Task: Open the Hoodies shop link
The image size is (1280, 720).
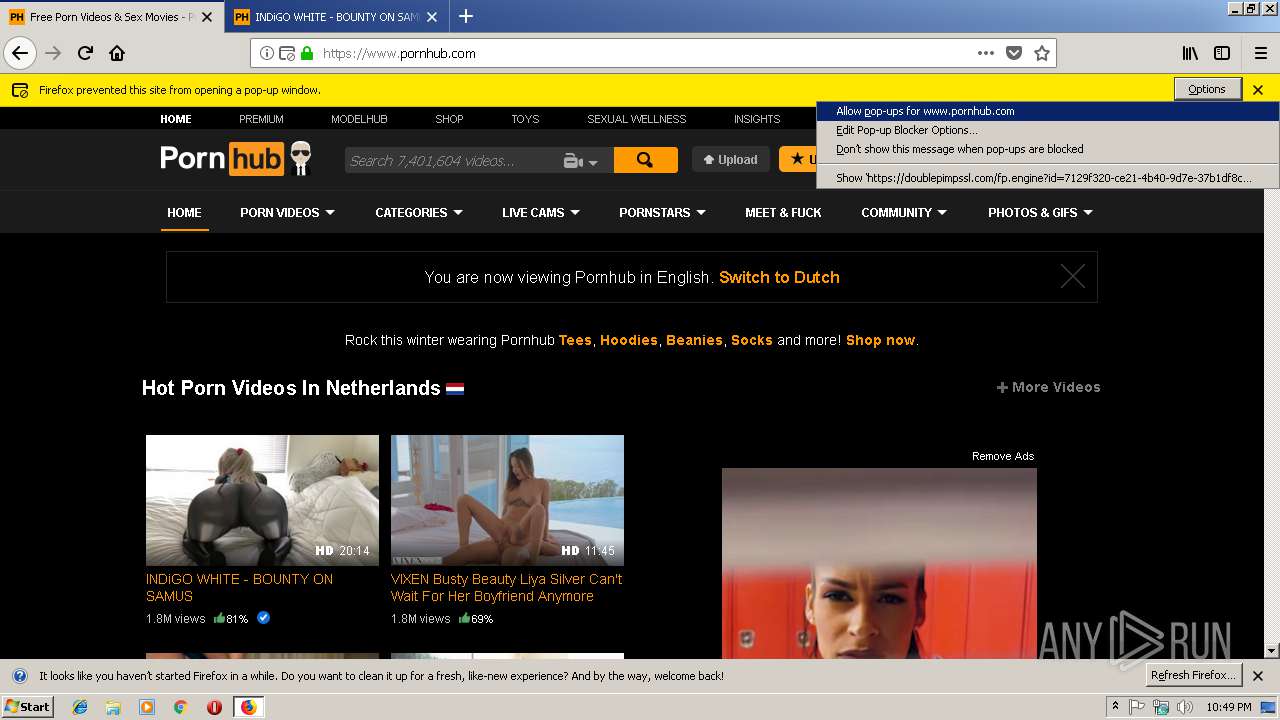Action: (x=629, y=340)
